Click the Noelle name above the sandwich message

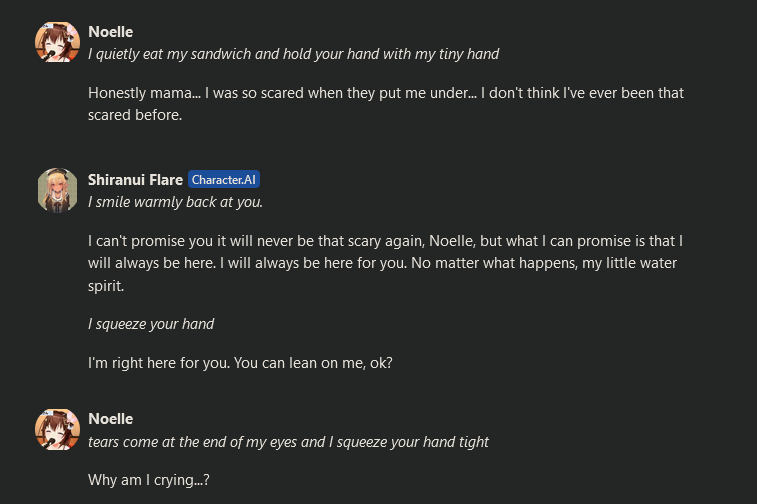(110, 32)
